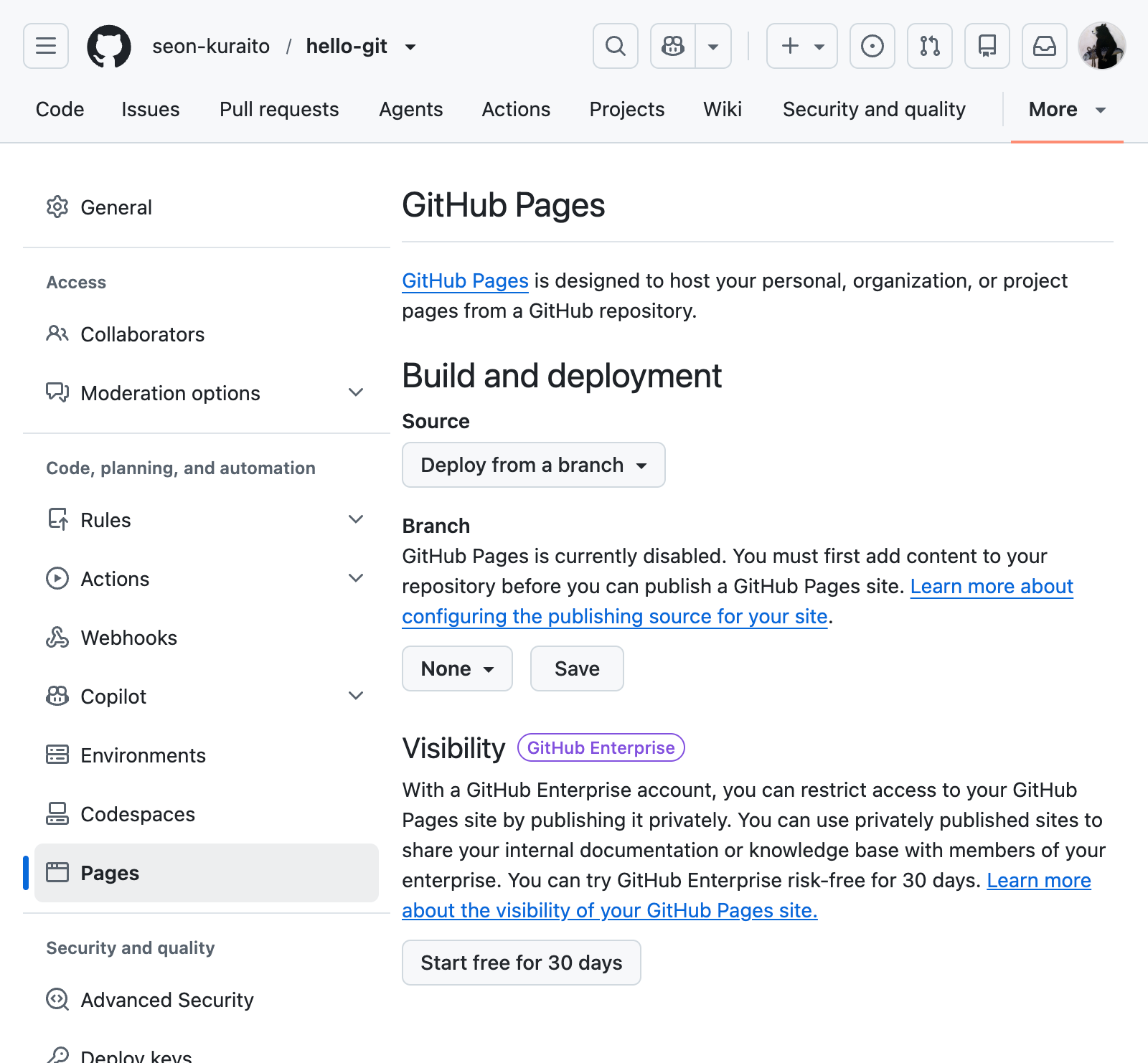This screenshot has width=1148, height=1063.
Task: Open General settings in sidebar
Action: [x=207, y=207]
